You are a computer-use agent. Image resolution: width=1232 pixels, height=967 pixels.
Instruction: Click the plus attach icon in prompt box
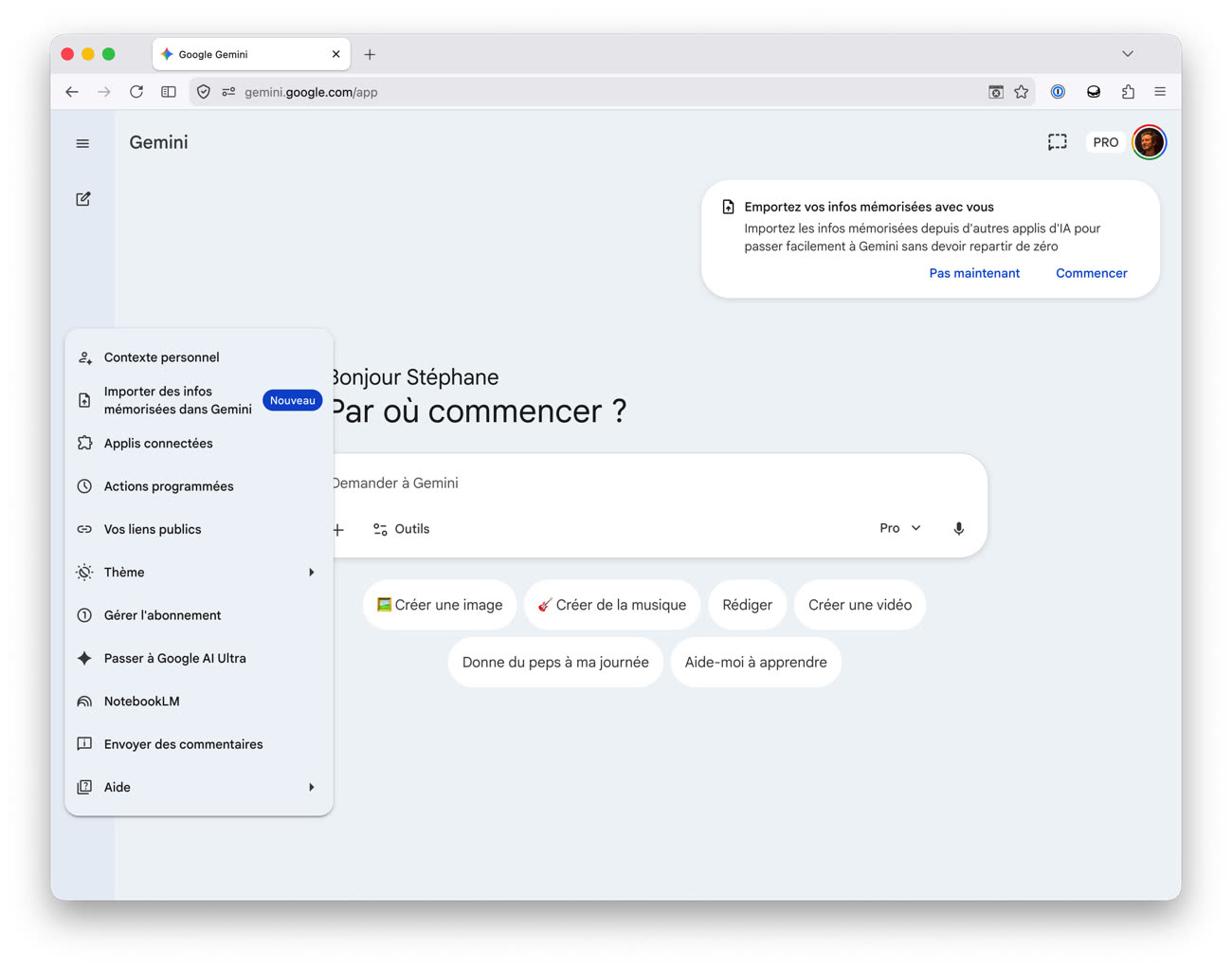tap(338, 530)
